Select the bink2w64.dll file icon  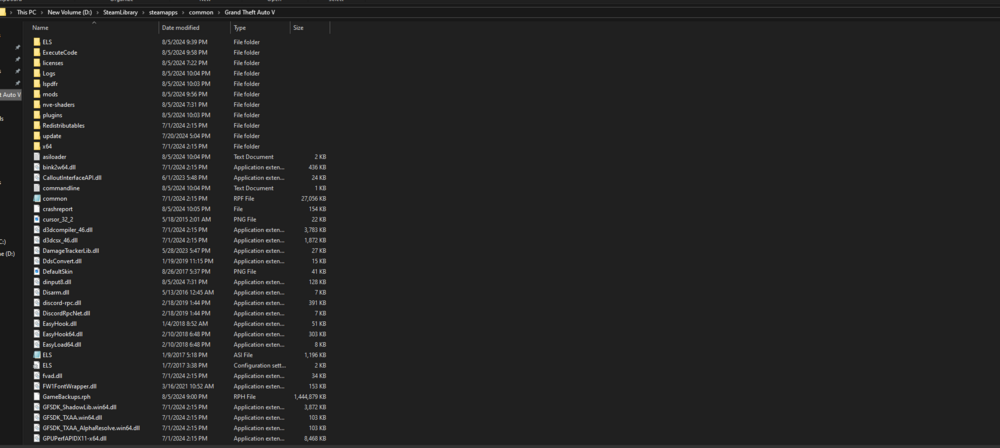pyautogui.click(x=36, y=167)
